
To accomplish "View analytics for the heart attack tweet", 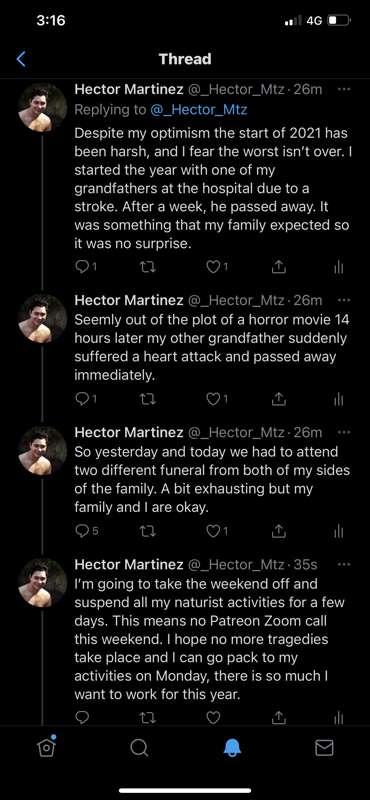I will [338, 401].
